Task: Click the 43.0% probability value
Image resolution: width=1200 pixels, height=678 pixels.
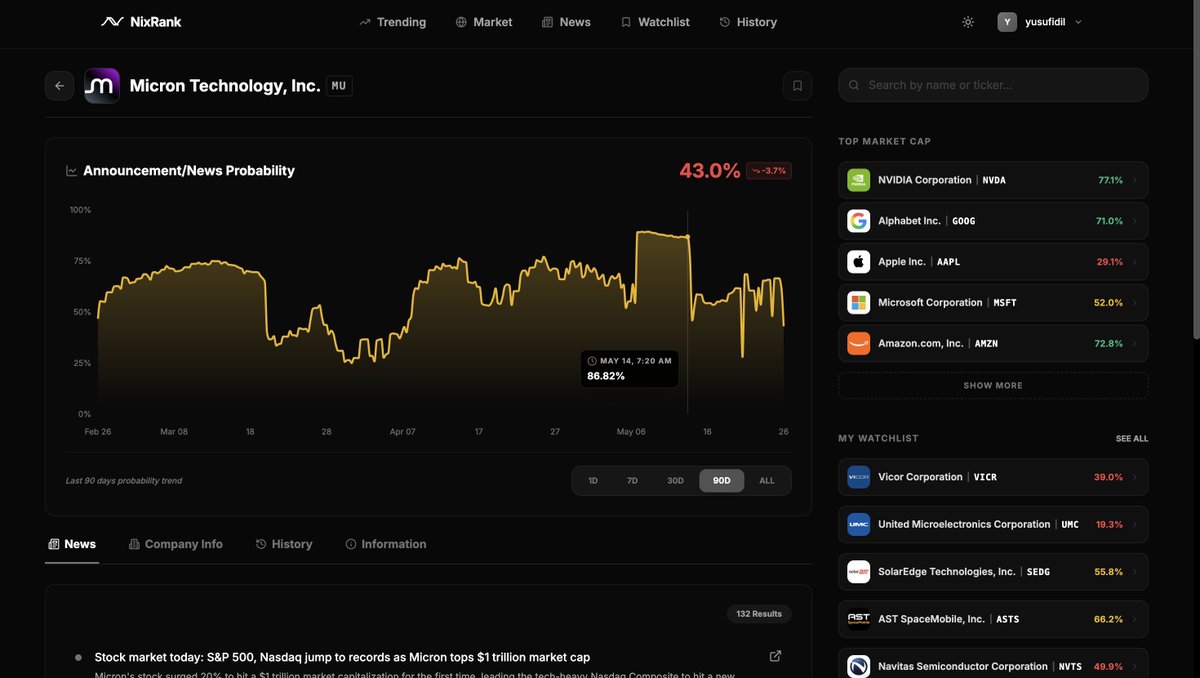Action: pyautogui.click(x=710, y=171)
